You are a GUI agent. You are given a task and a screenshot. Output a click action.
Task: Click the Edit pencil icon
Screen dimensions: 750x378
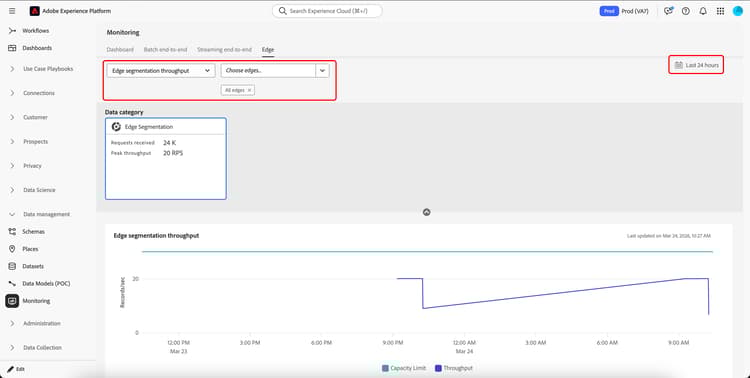(x=10, y=369)
